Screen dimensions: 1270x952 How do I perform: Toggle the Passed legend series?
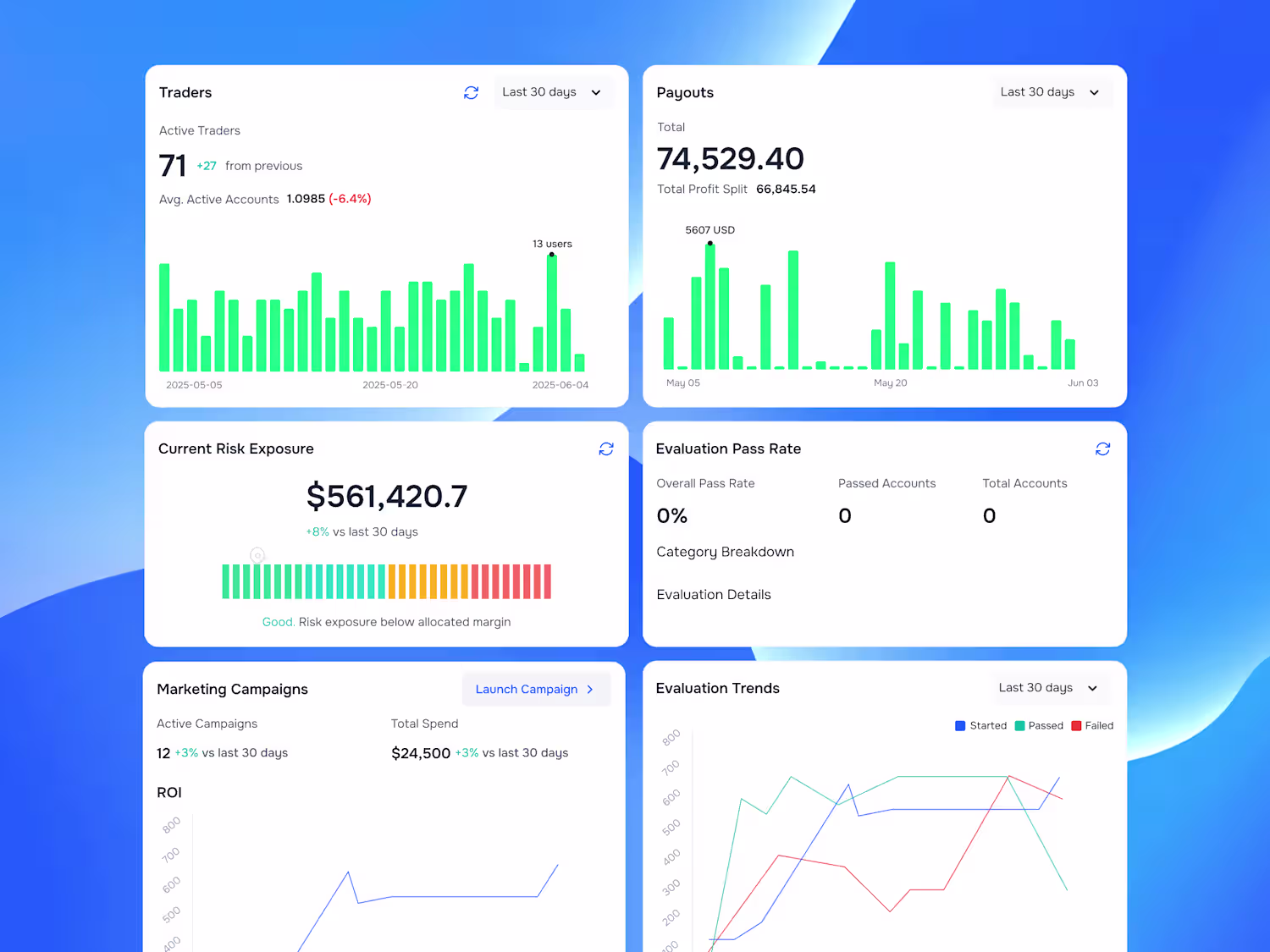[1039, 726]
